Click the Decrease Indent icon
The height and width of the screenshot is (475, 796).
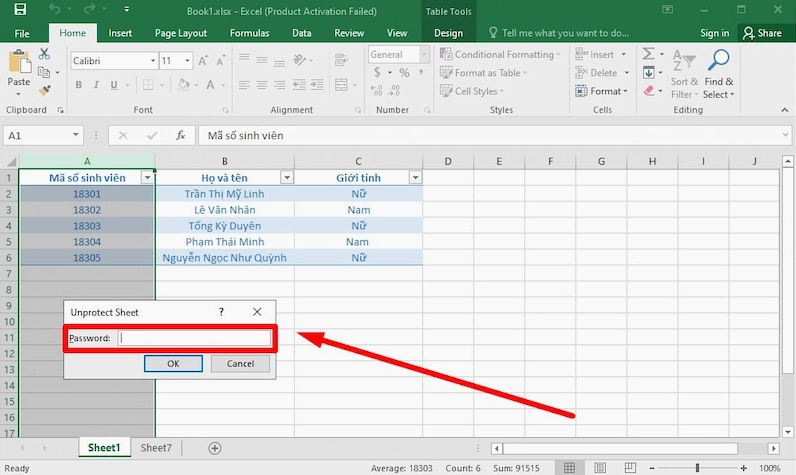tap(300, 85)
